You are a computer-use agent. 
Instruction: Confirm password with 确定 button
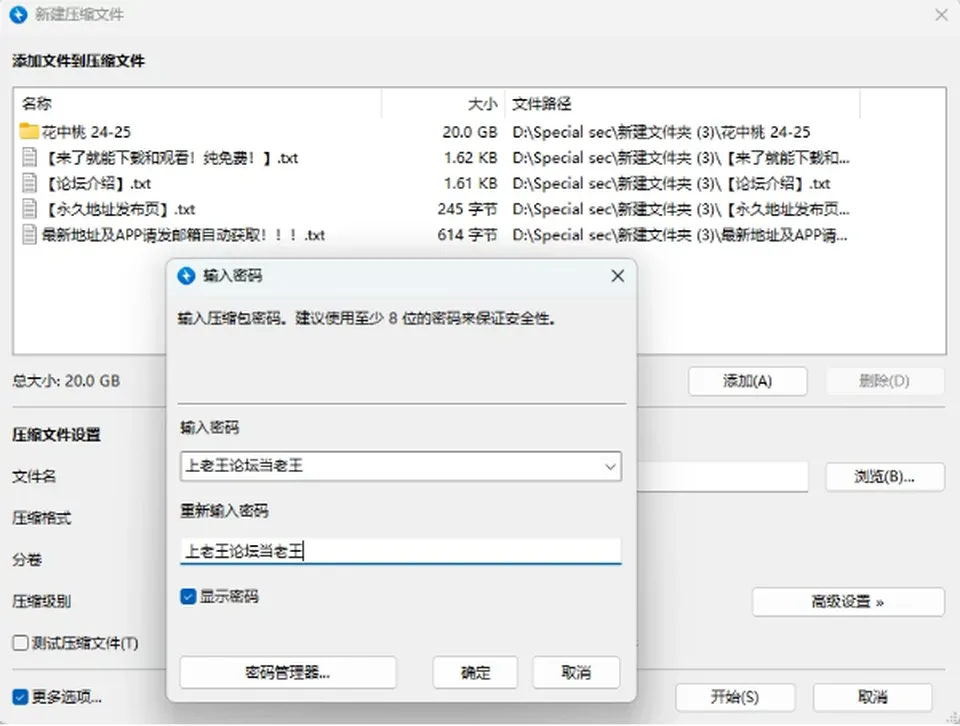point(475,673)
